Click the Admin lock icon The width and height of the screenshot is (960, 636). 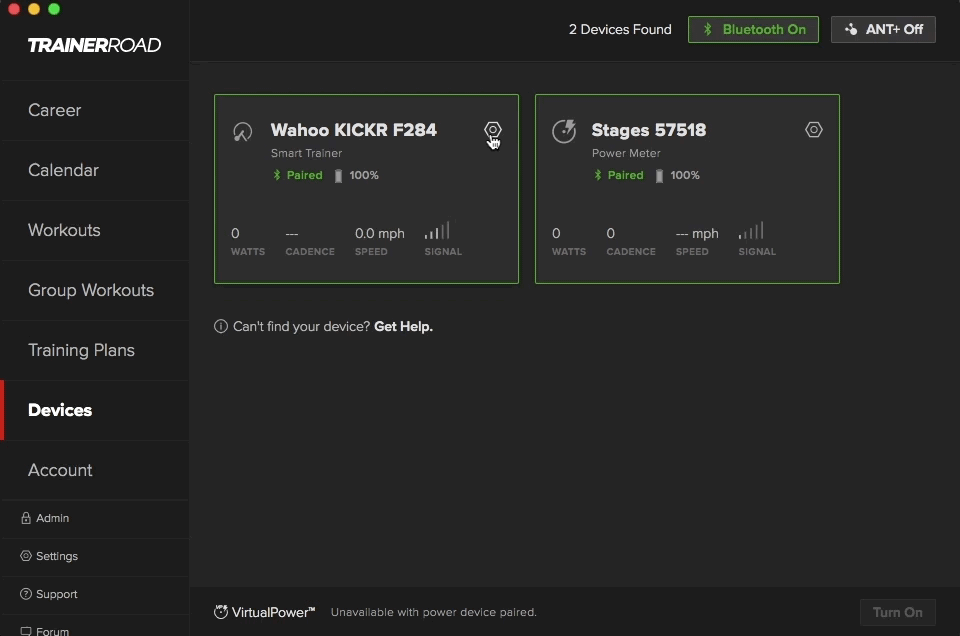point(26,518)
